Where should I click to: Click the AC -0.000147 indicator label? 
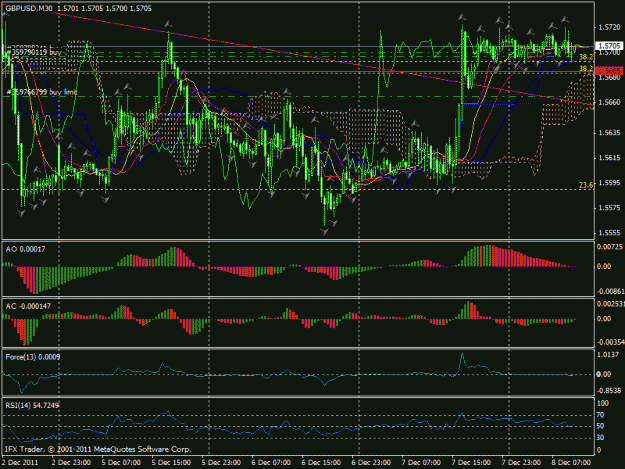pos(28,306)
